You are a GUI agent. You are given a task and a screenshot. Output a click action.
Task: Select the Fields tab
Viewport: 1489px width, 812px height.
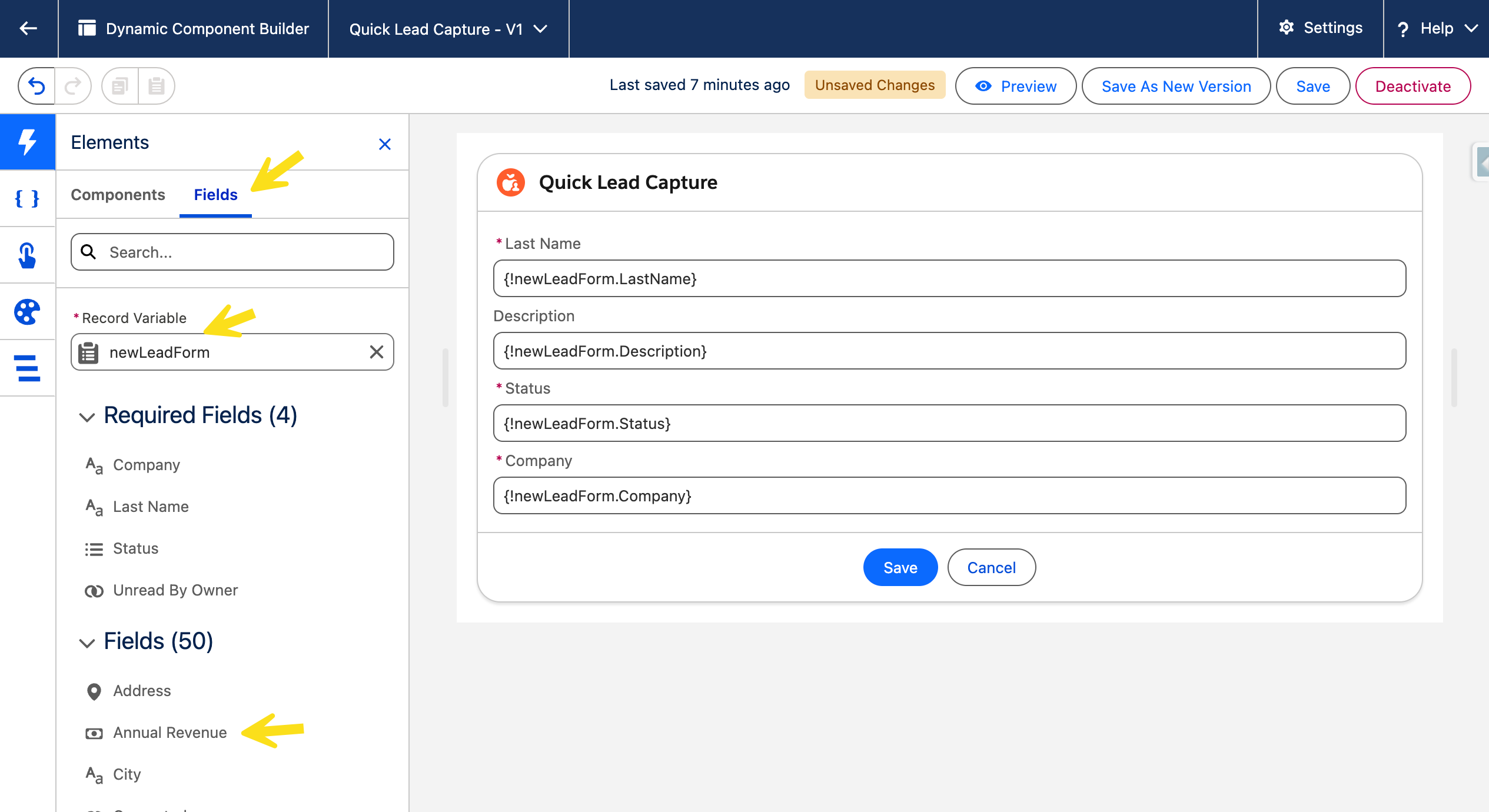[215, 195]
